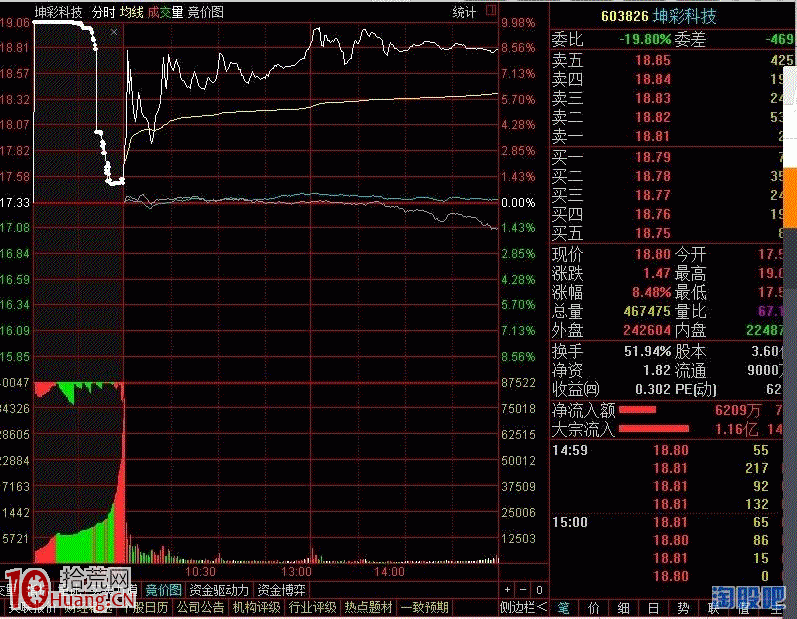Click the 买五 price 18.75
797x619 pixels.
[653, 233]
